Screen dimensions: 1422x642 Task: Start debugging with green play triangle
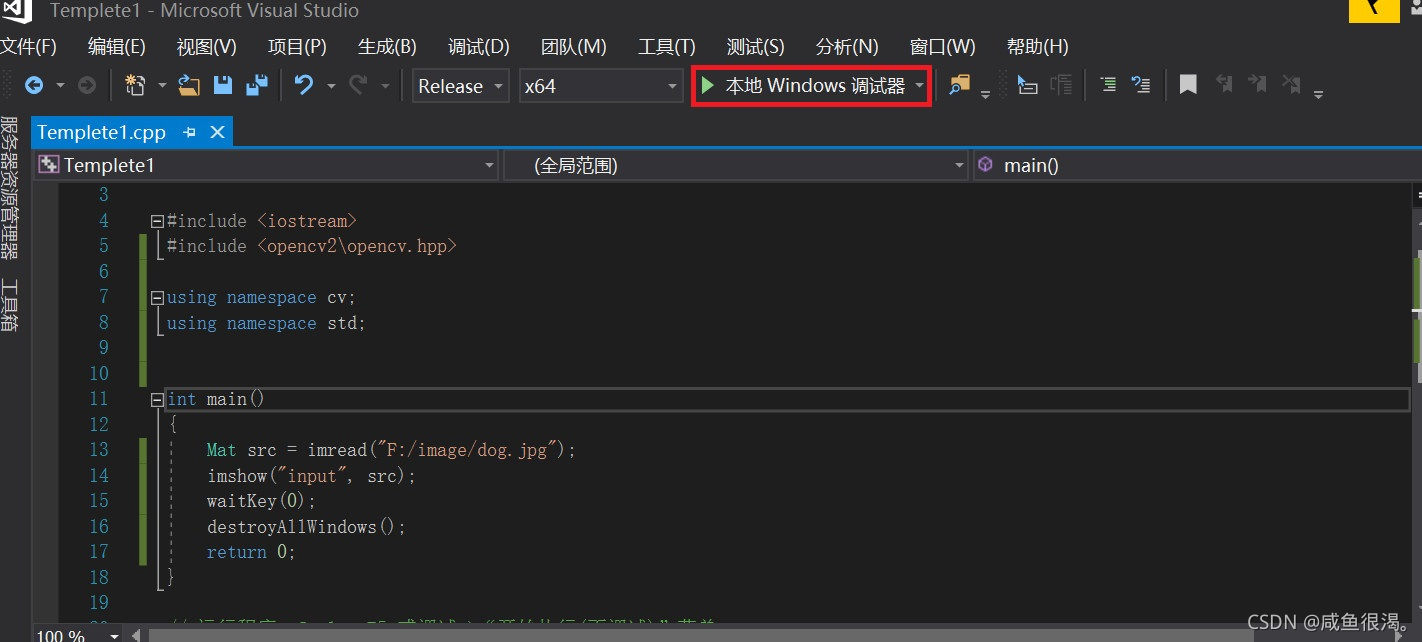pyautogui.click(x=707, y=86)
